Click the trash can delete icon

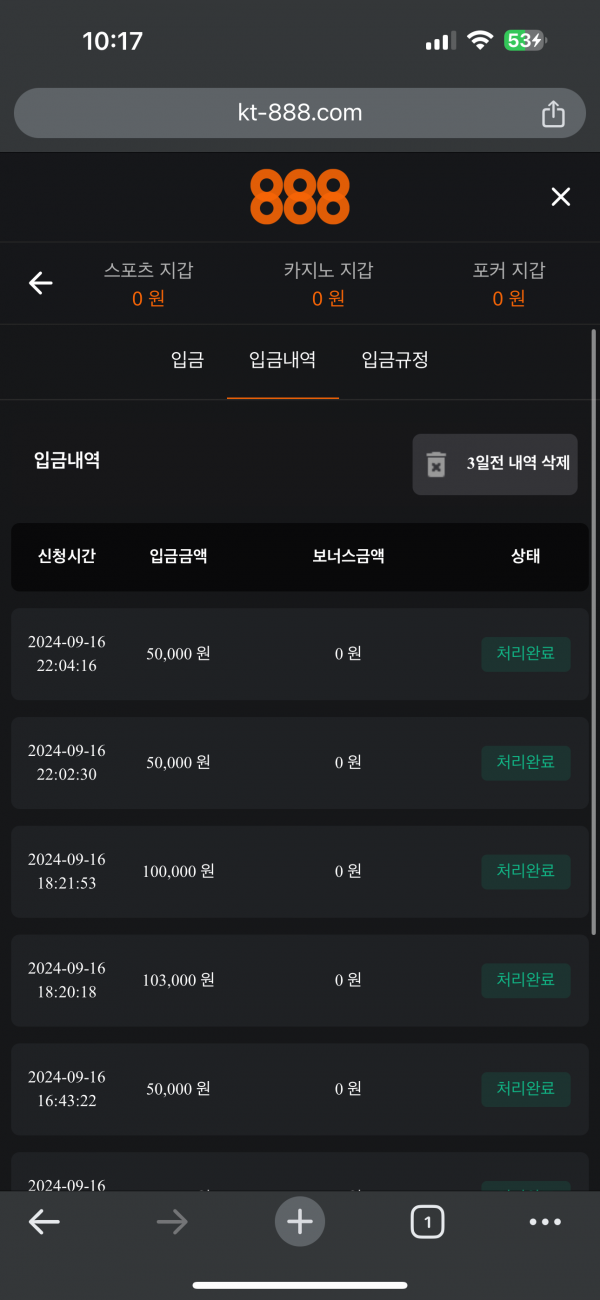[436, 464]
